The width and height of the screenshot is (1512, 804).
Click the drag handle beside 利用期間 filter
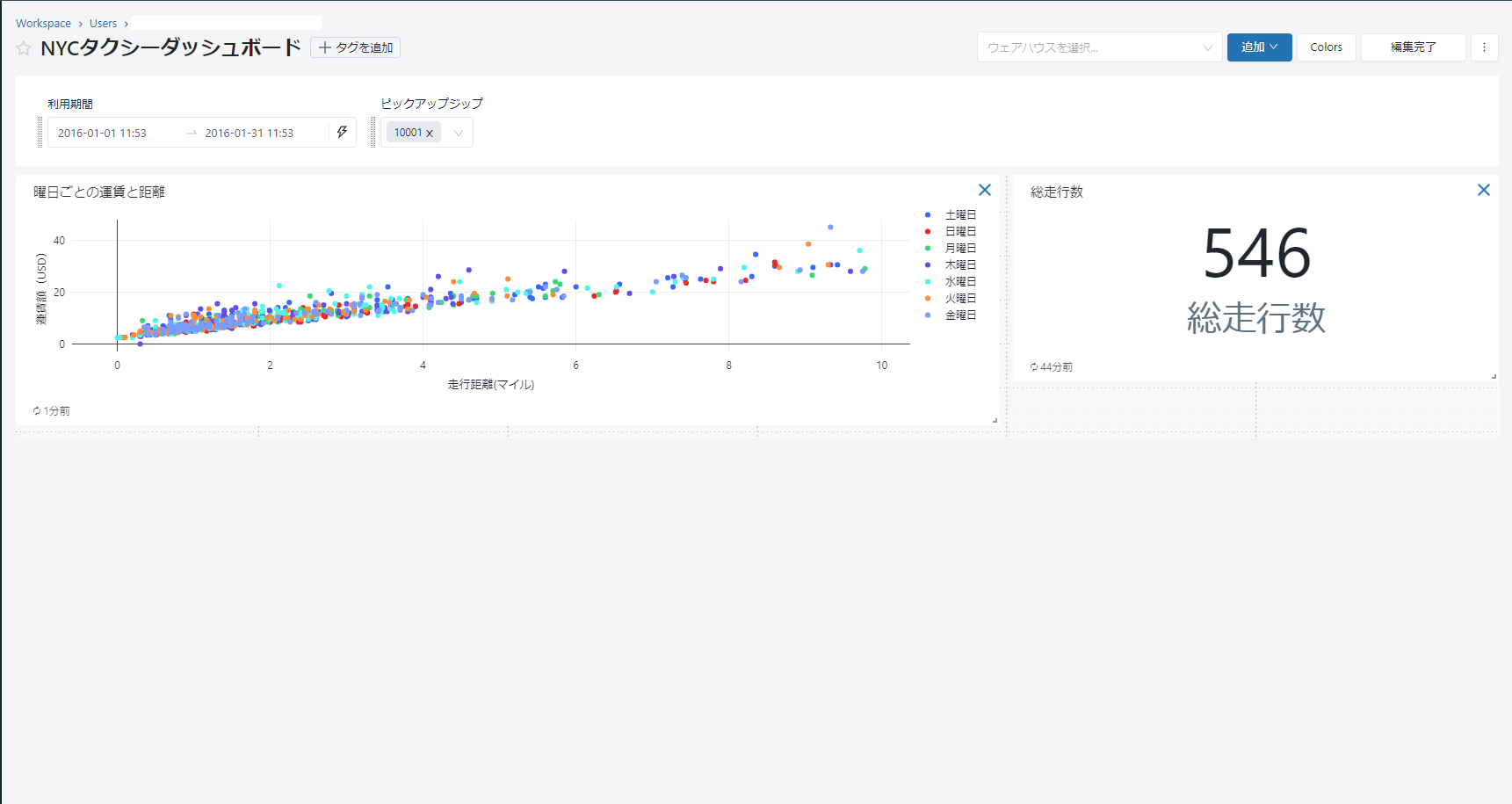(x=40, y=133)
